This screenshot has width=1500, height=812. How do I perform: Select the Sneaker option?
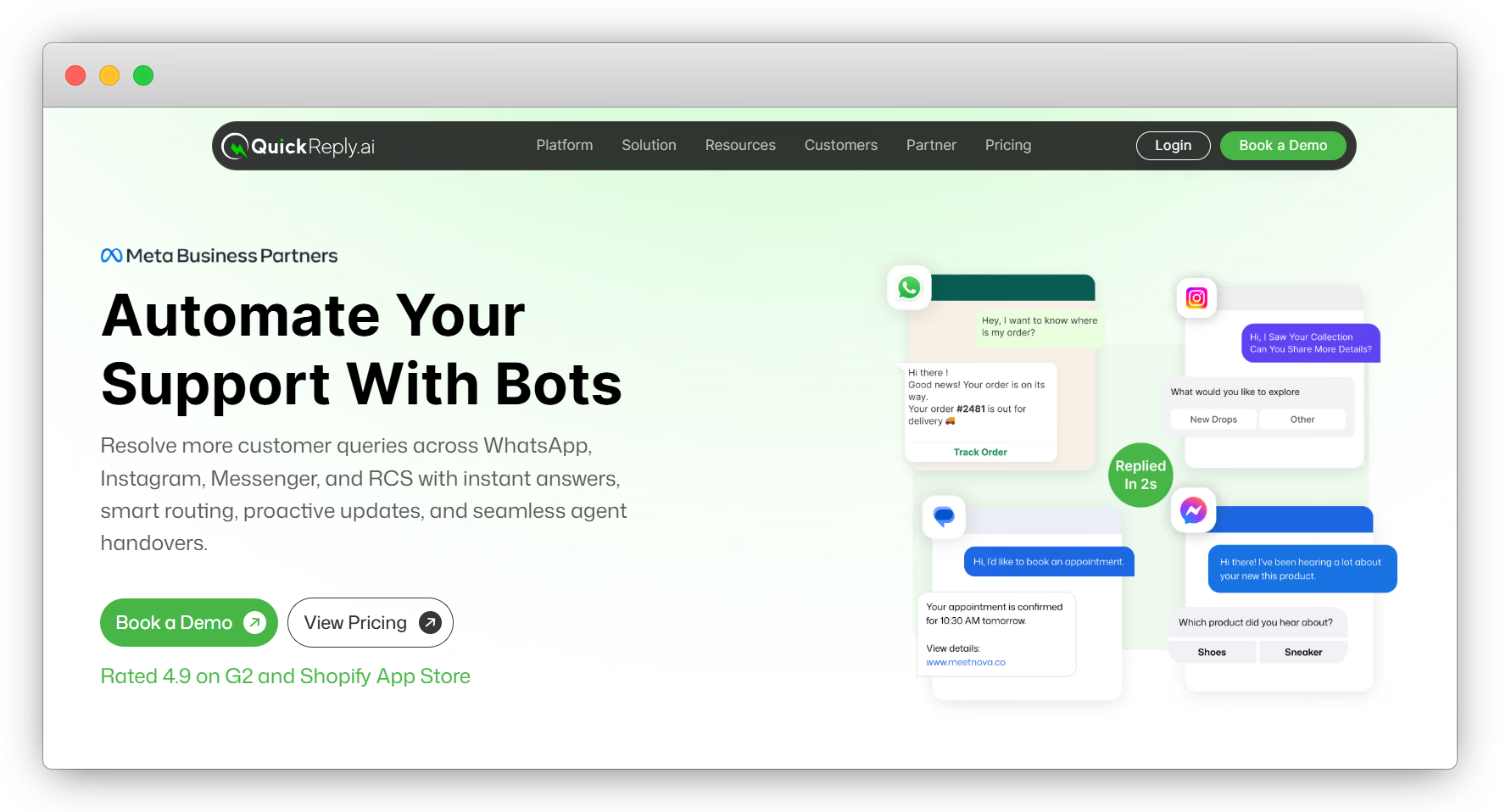click(x=1303, y=652)
